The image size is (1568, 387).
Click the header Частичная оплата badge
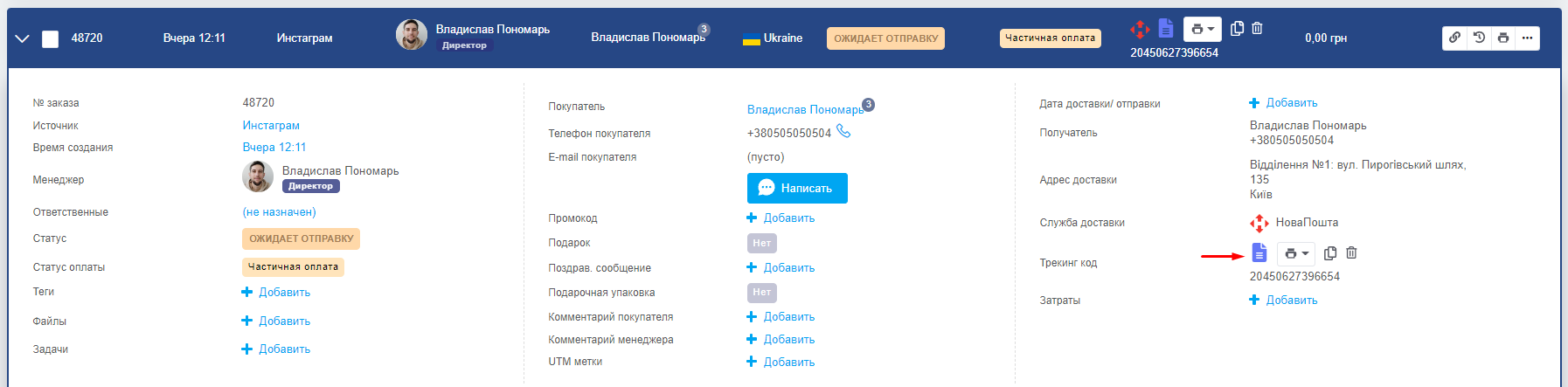[x=1050, y=38]
